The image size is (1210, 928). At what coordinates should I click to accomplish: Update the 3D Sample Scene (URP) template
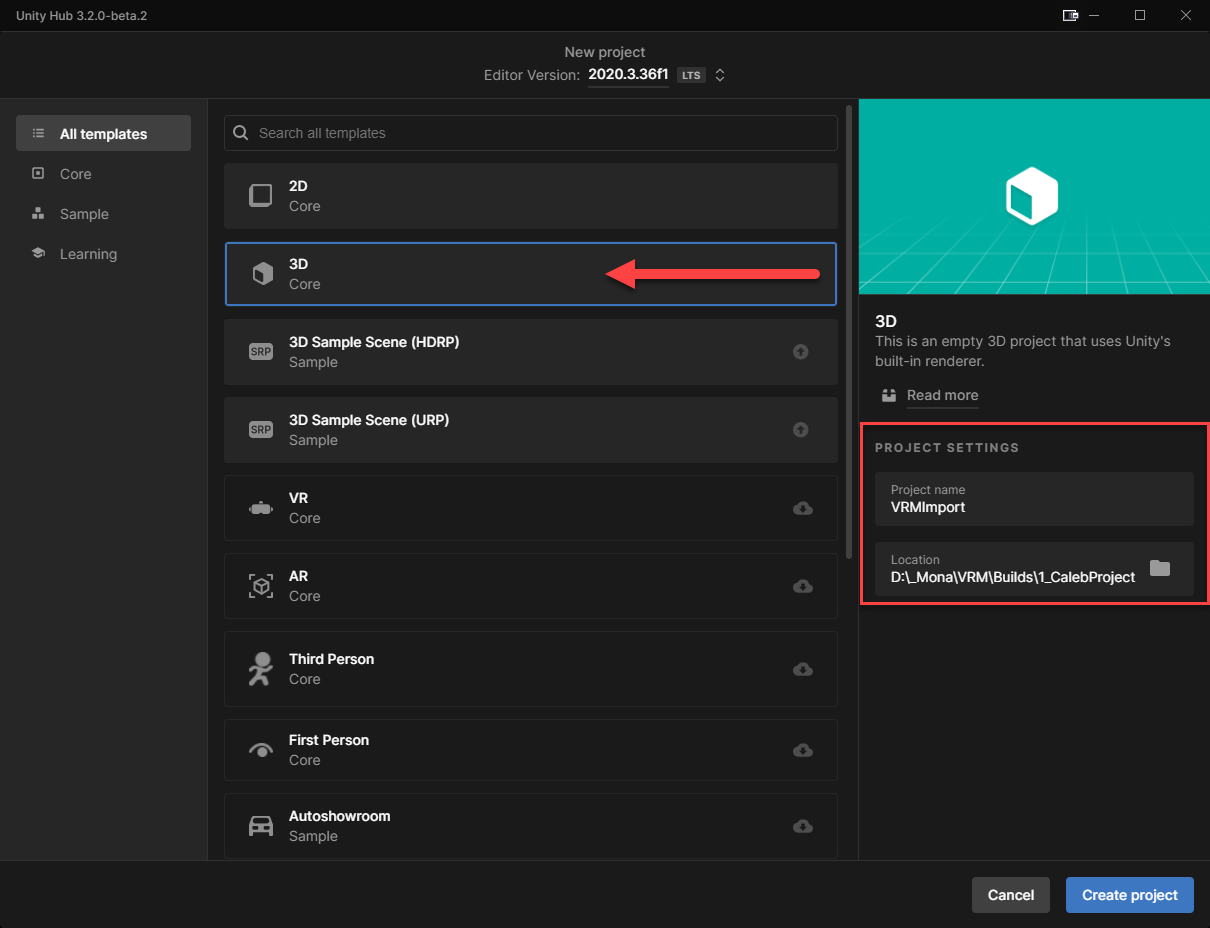tap(800, 430)
